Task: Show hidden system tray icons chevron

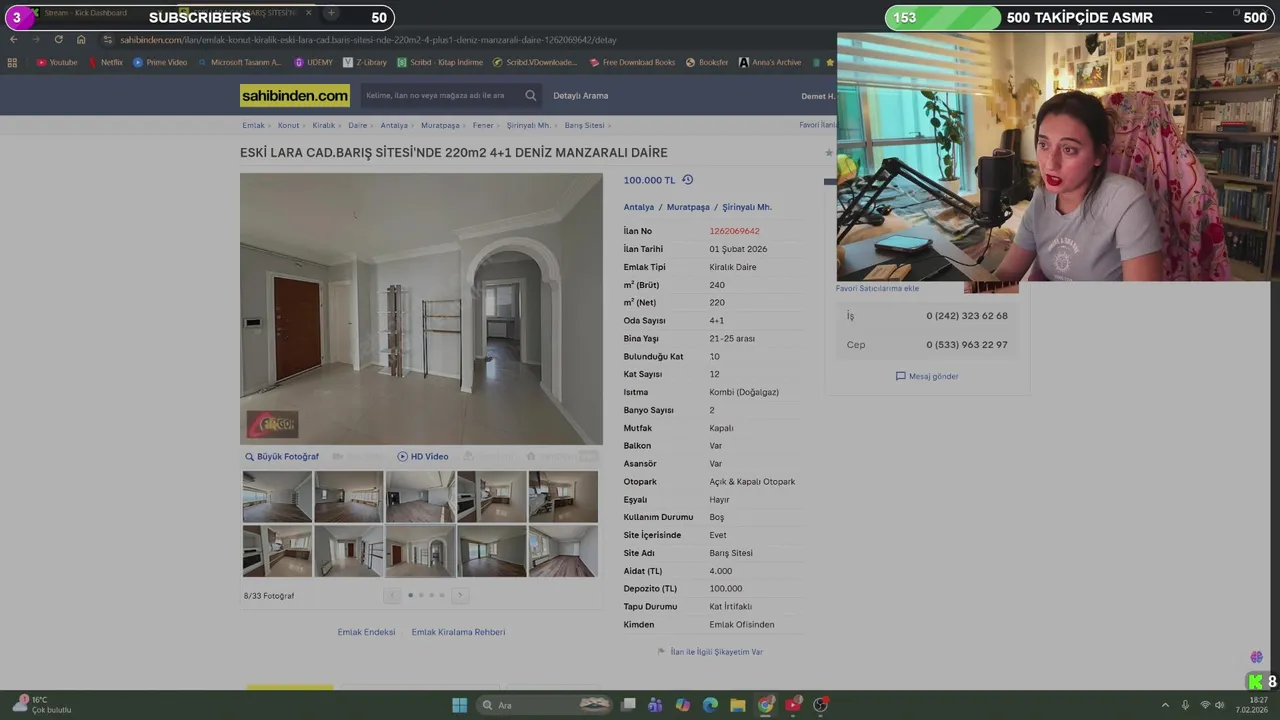Action: [x=1165, y=705]
